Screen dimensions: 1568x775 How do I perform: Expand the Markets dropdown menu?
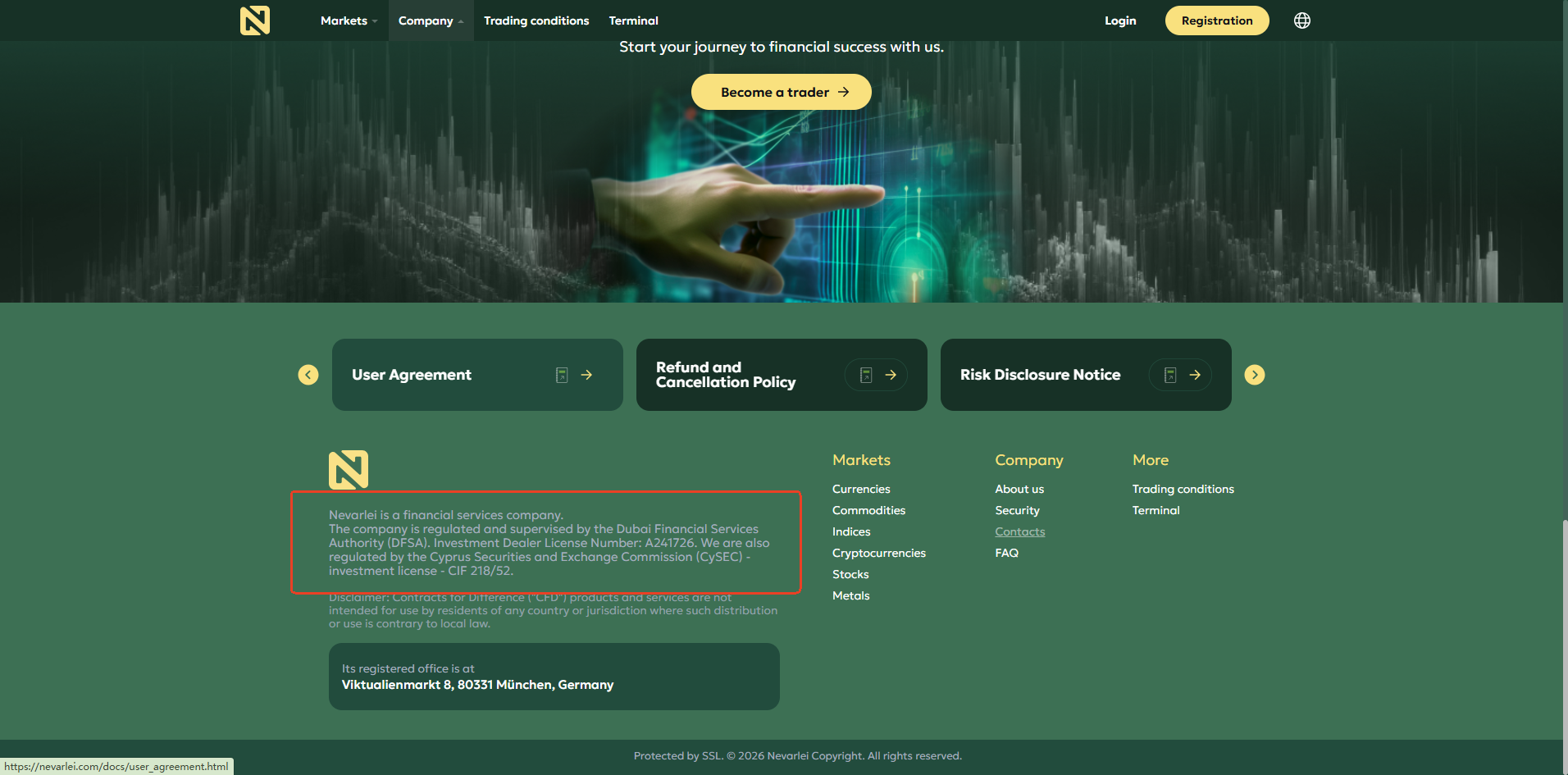coord(349,21)
